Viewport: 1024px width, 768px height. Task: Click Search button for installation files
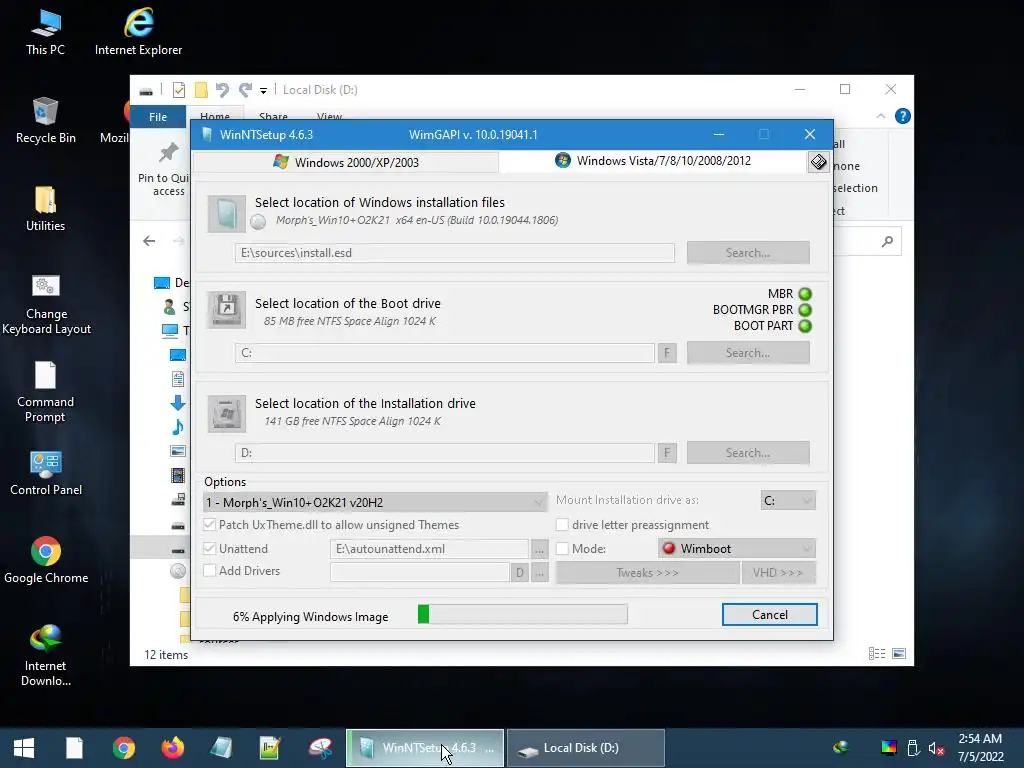(748, 253)
